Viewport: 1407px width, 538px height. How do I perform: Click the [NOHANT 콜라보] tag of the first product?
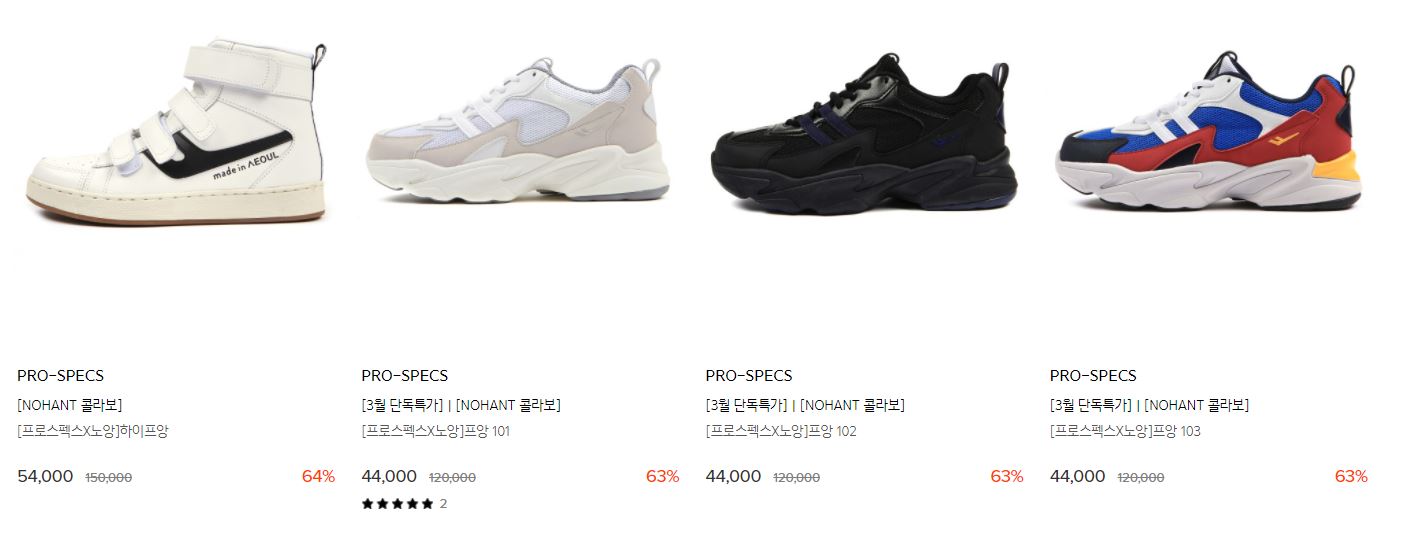69,405
